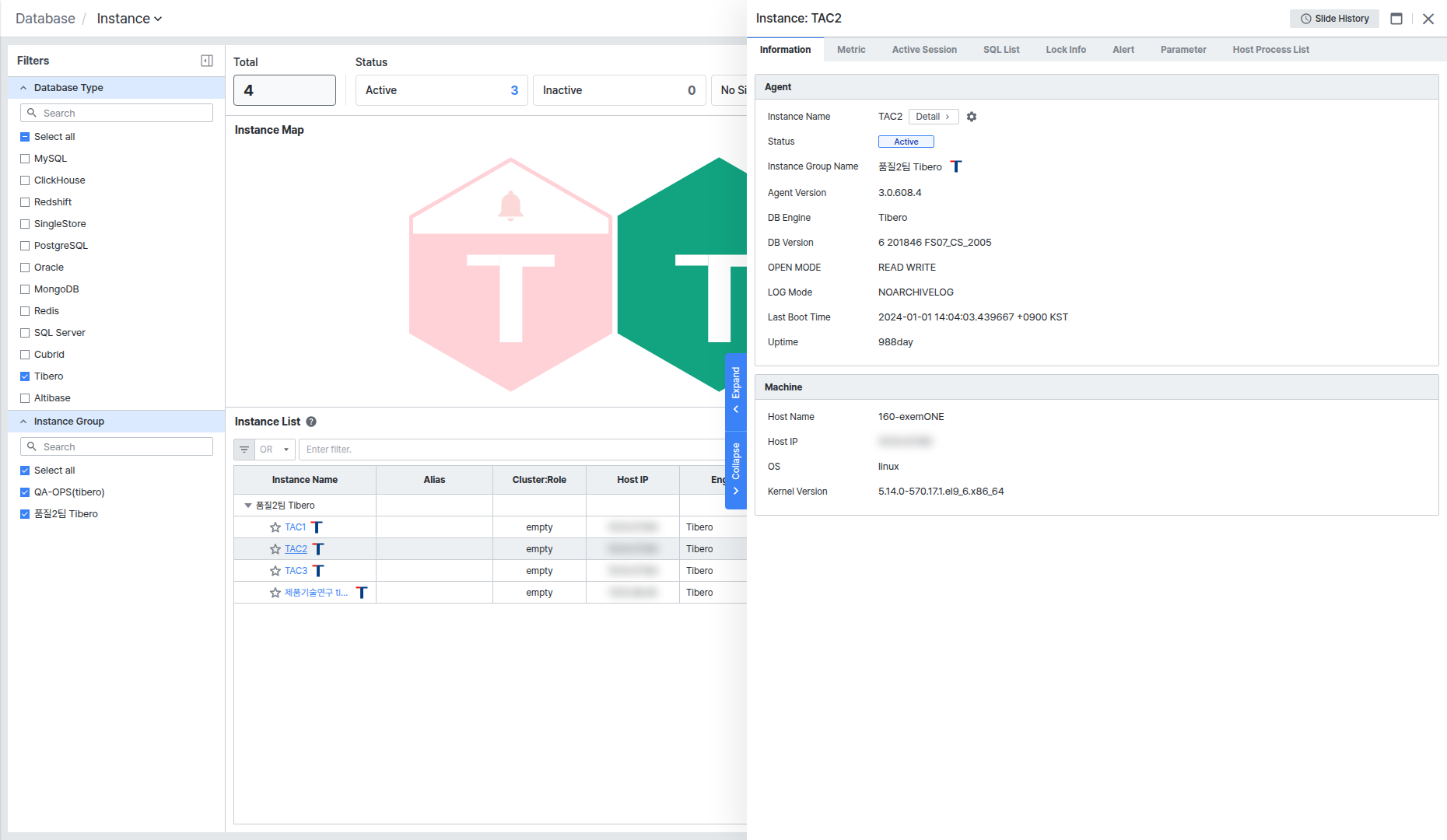Screen dimensions: 1447x840
Task: Sort by Instance Name column header
Action: tap(305, 480)
